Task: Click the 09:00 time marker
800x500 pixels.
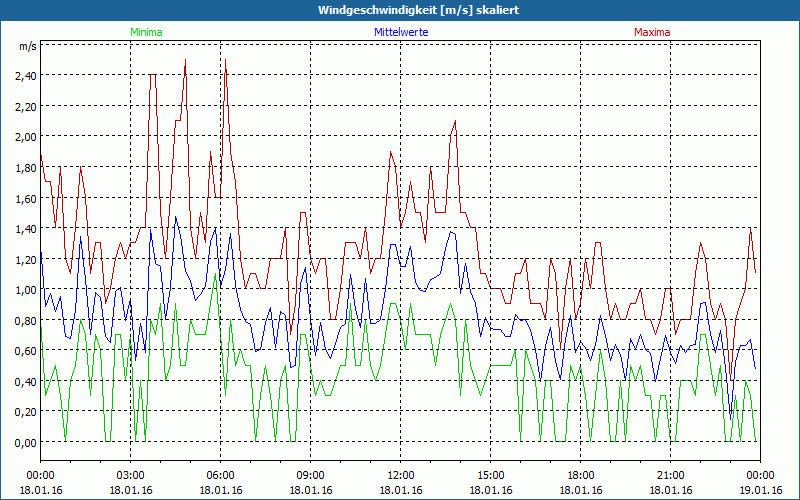Action: [310, 475]
